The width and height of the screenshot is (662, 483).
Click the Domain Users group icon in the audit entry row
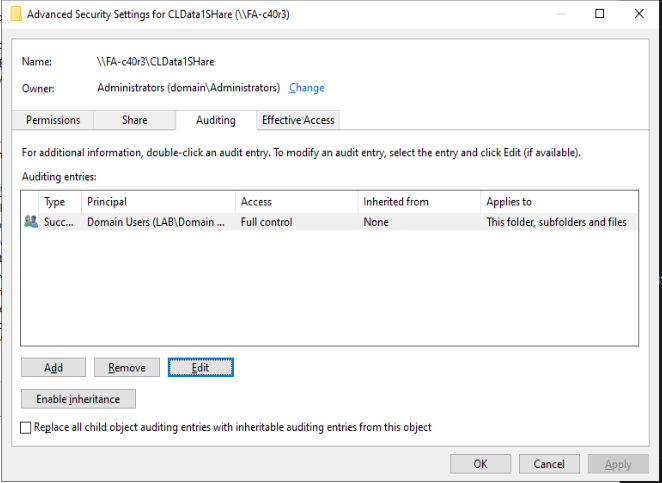coord(31,221)
